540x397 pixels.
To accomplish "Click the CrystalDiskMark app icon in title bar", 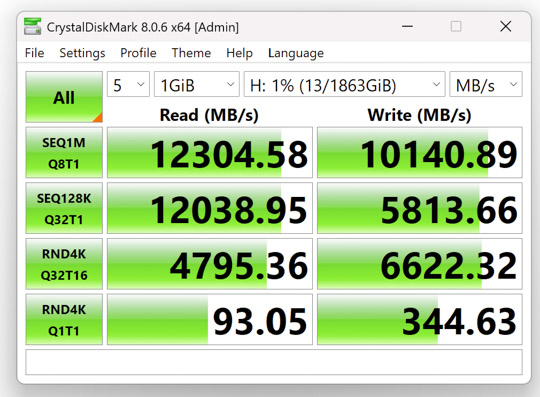I will point(32,27).
